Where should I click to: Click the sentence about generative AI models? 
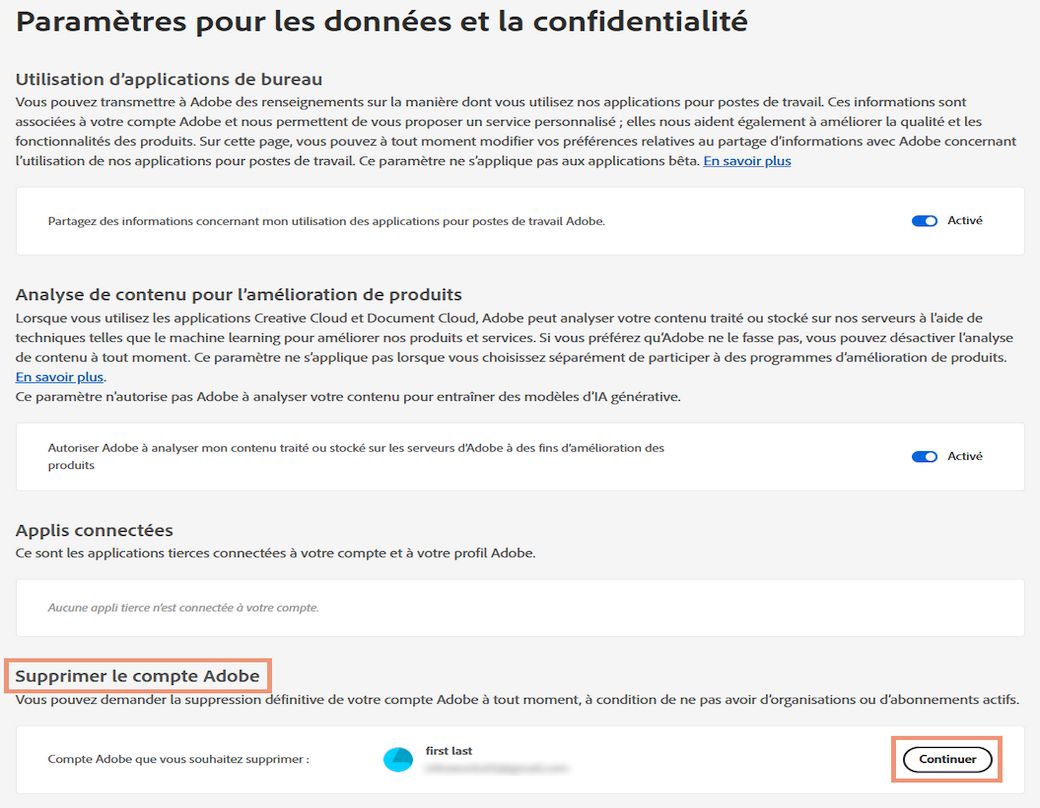(348, 397)
